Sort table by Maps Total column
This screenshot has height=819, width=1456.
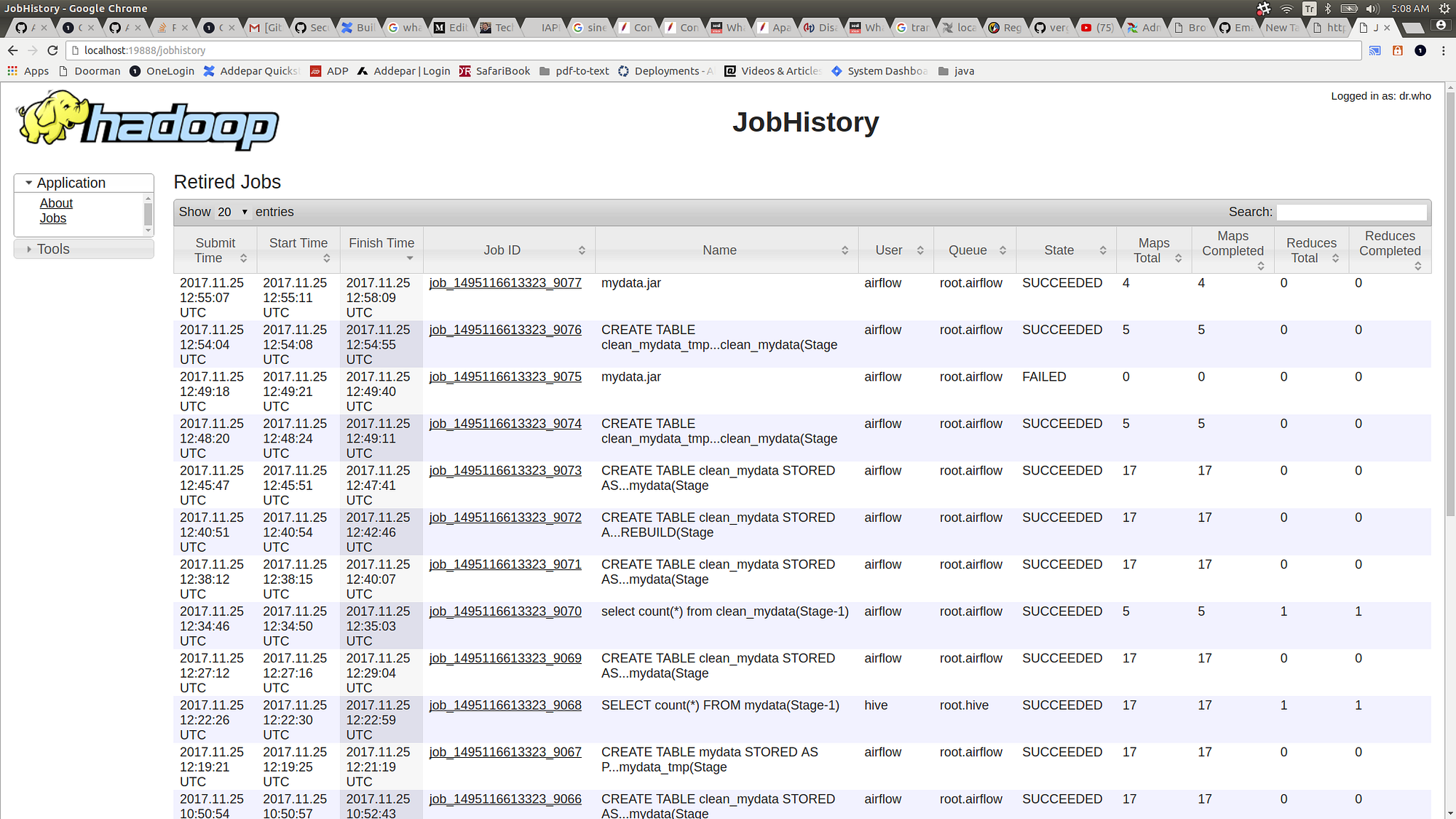(1154, 250)
